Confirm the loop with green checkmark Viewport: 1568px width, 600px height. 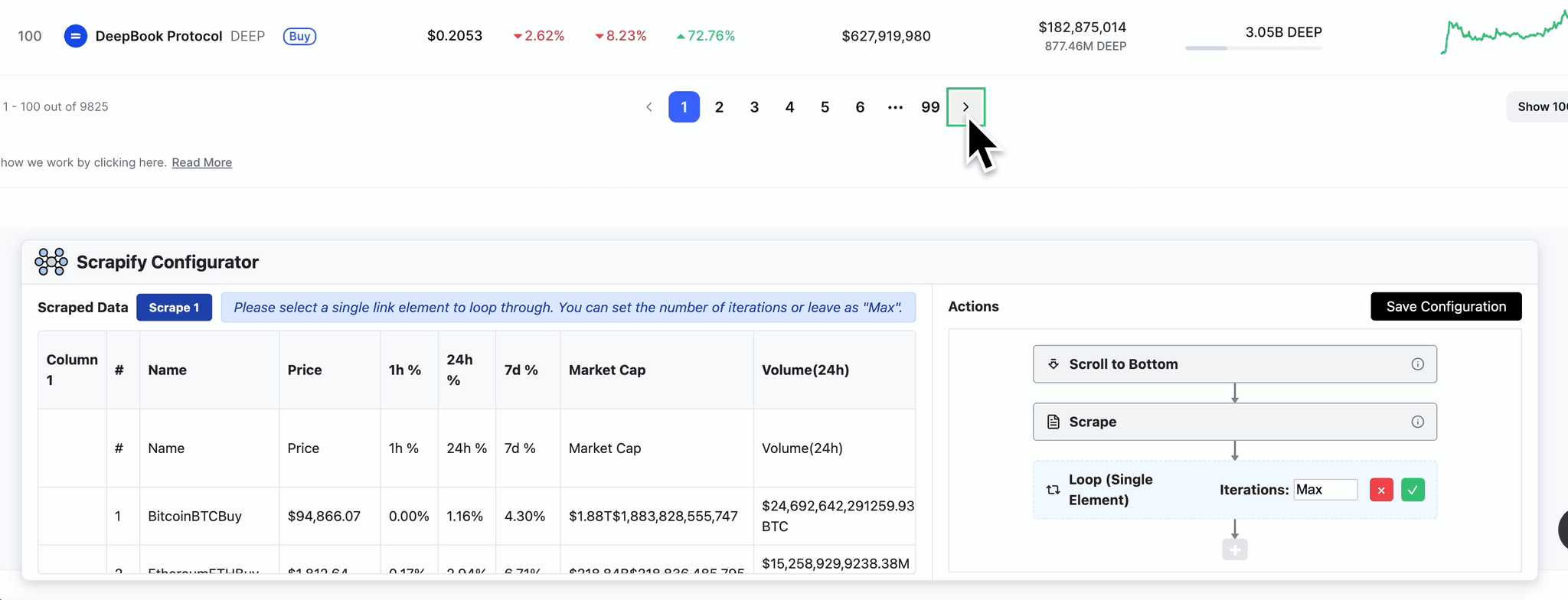pos(1413,490)
